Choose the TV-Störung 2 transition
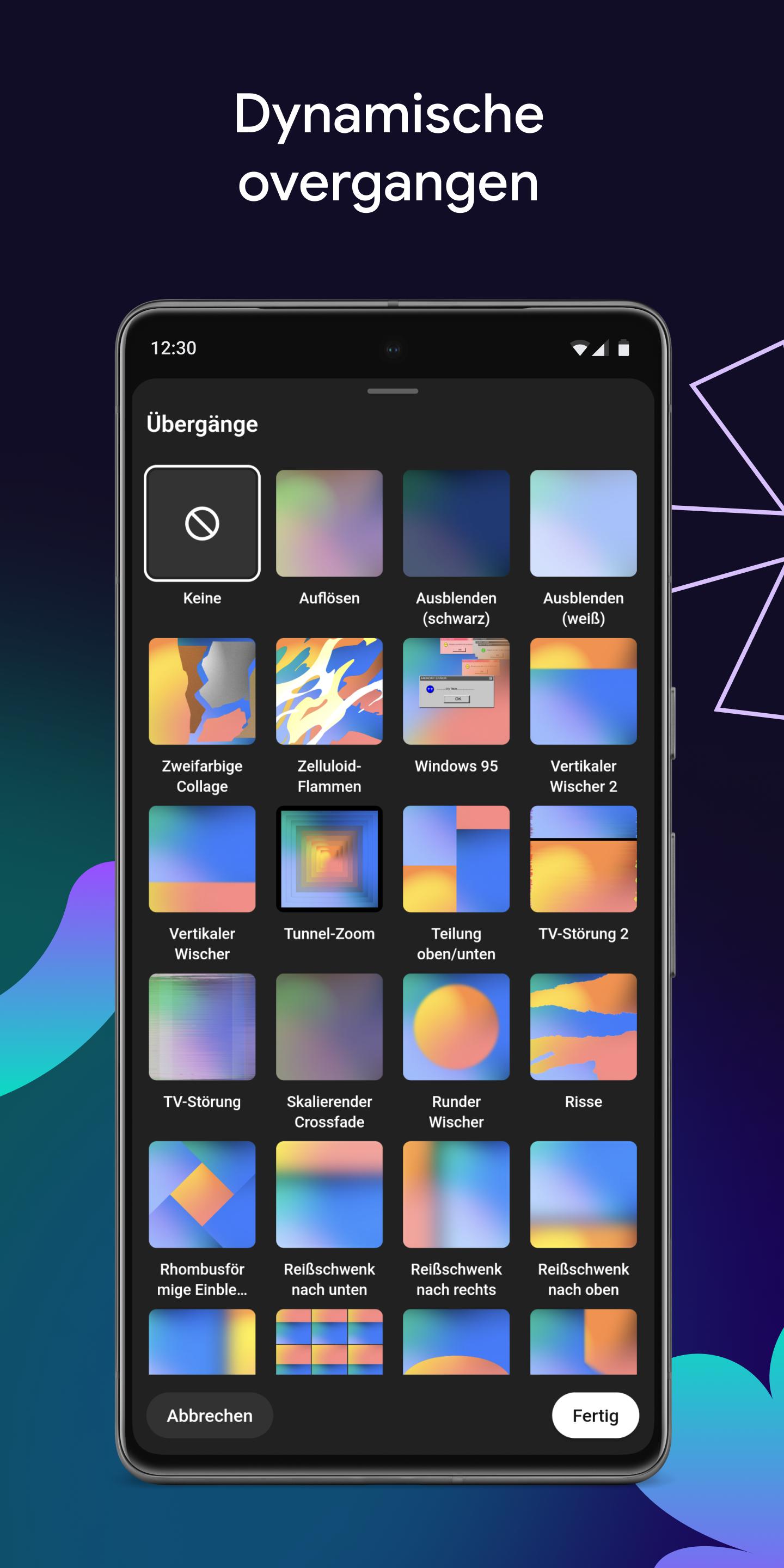Image resolution: width=784 pixels, height=1568 pixels. tap(583, 858)
